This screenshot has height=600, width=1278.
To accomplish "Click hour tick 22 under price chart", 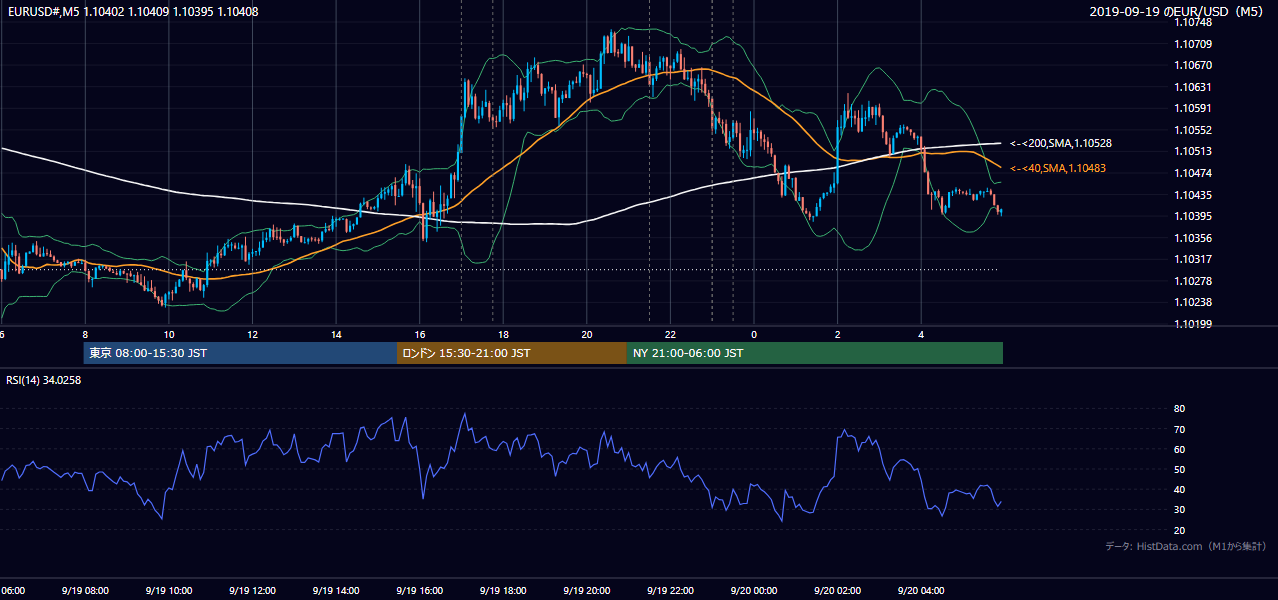I will pos(671,334).
